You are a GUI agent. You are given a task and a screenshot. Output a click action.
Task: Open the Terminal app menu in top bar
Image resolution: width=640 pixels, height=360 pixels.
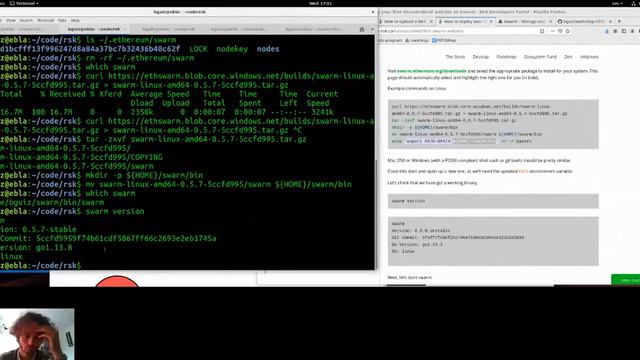pos(24,3)
